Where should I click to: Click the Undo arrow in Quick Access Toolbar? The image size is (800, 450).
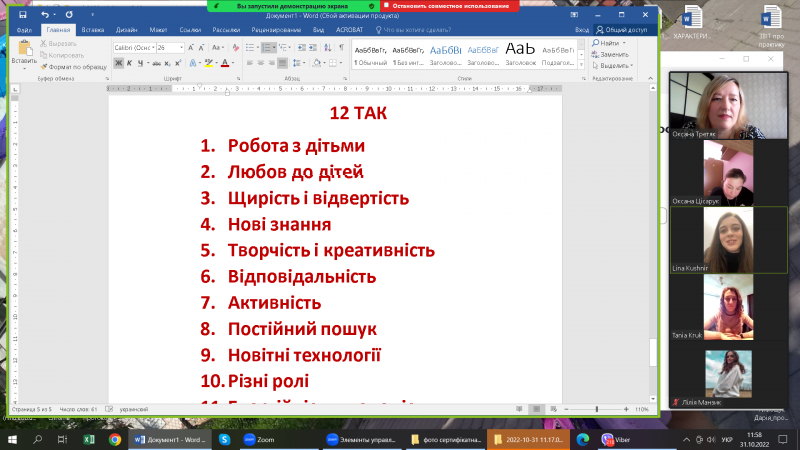45,15
